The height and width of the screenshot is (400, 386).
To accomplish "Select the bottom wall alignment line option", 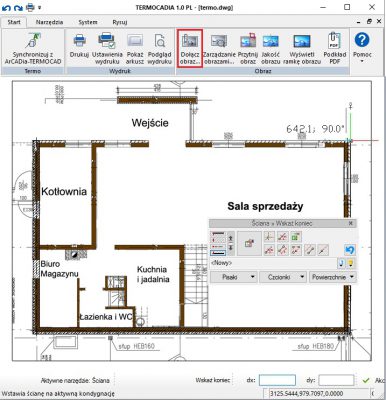I will pyautogui.click(x=218, y=253).
